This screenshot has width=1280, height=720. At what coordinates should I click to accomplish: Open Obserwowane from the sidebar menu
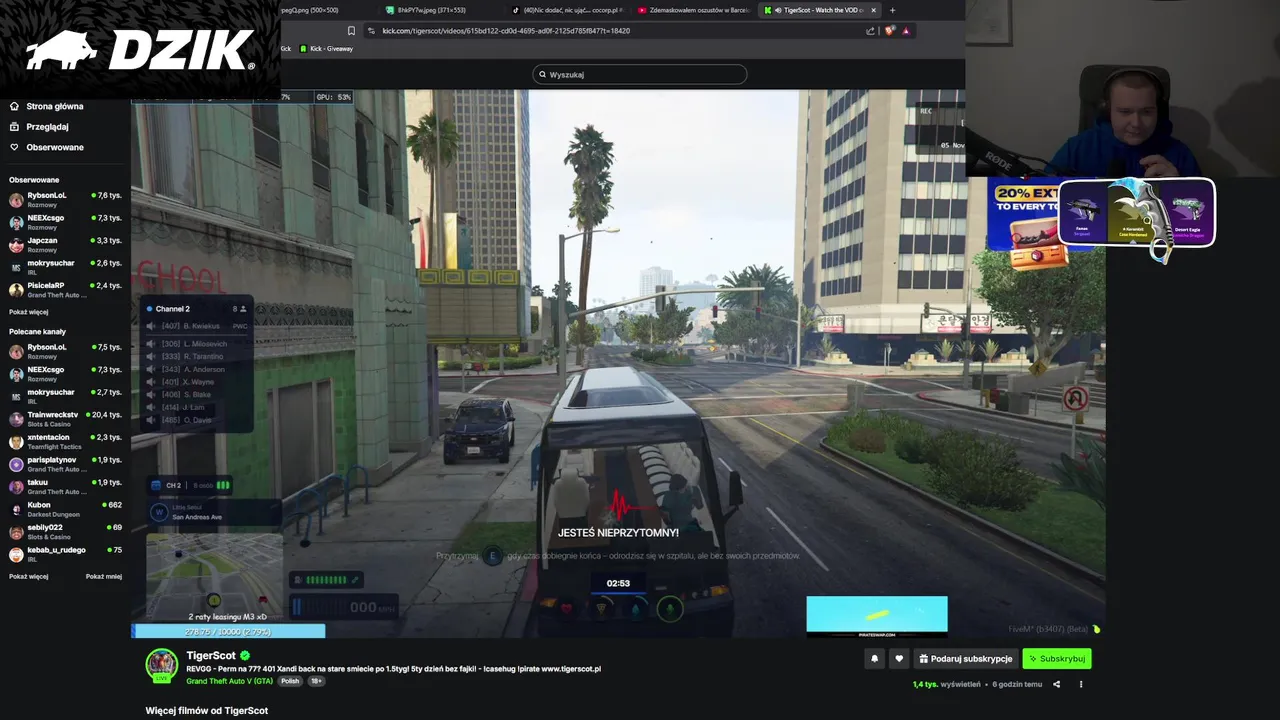(x=55, y=147)
